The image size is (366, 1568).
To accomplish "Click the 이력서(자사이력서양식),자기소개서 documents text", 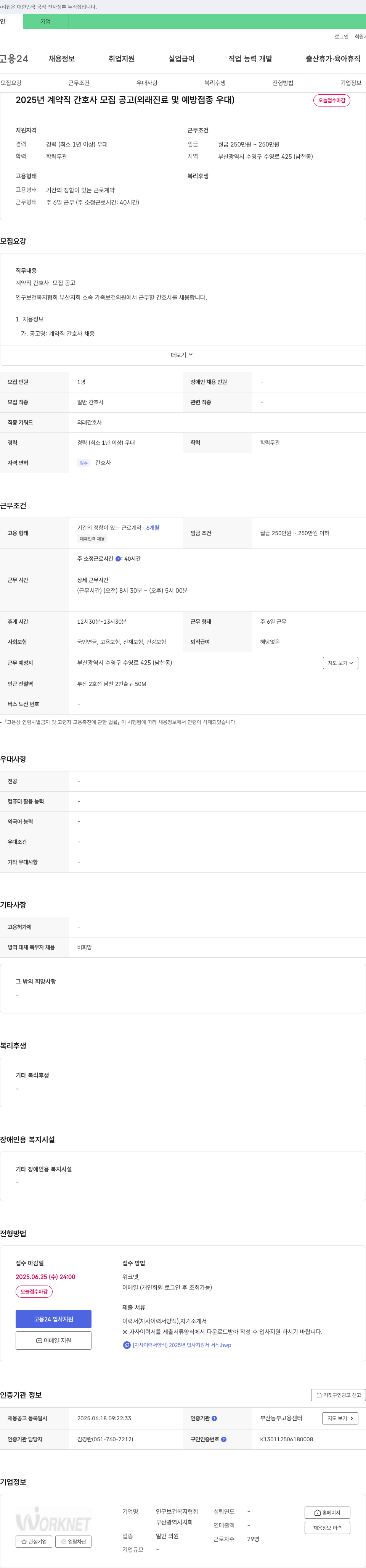I will pos(164,1321).
